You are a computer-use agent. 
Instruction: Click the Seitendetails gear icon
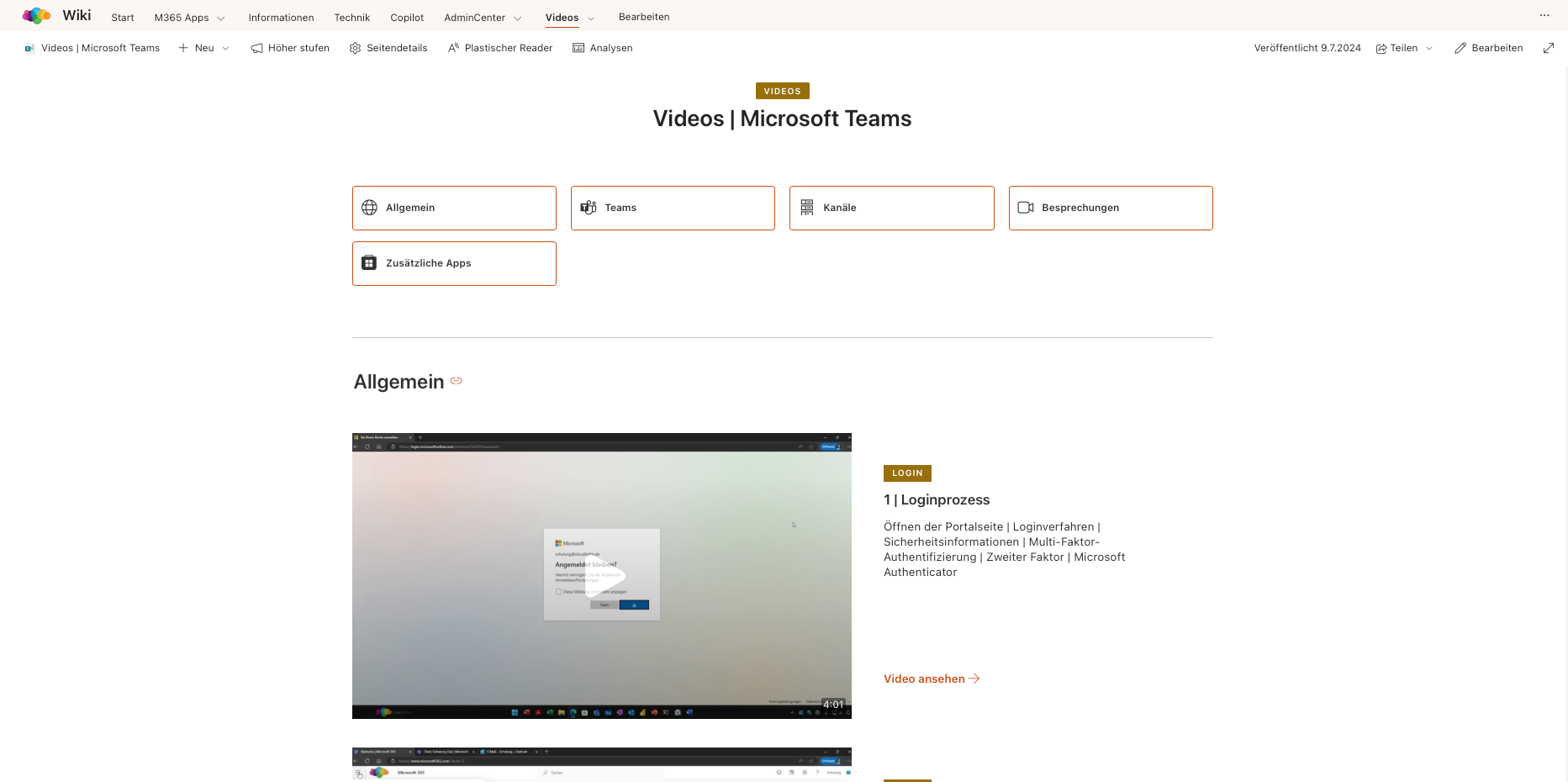point(356,49)
